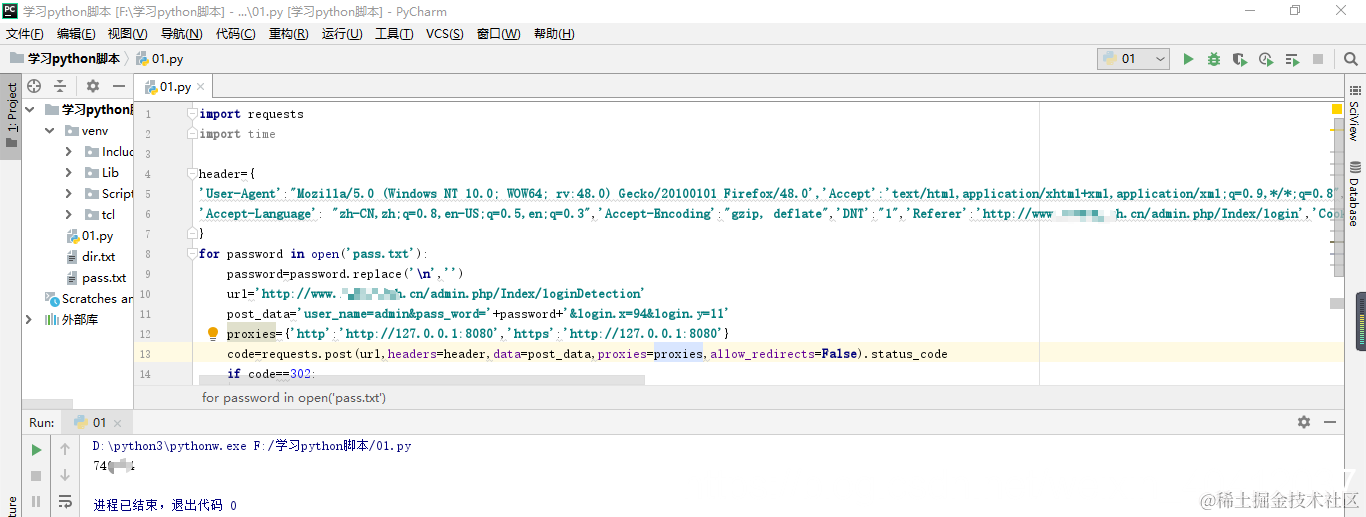Click pause output icon in Run panel
Screen dimensions: 1366x517
pyautogui.click(x=36, y=502)
